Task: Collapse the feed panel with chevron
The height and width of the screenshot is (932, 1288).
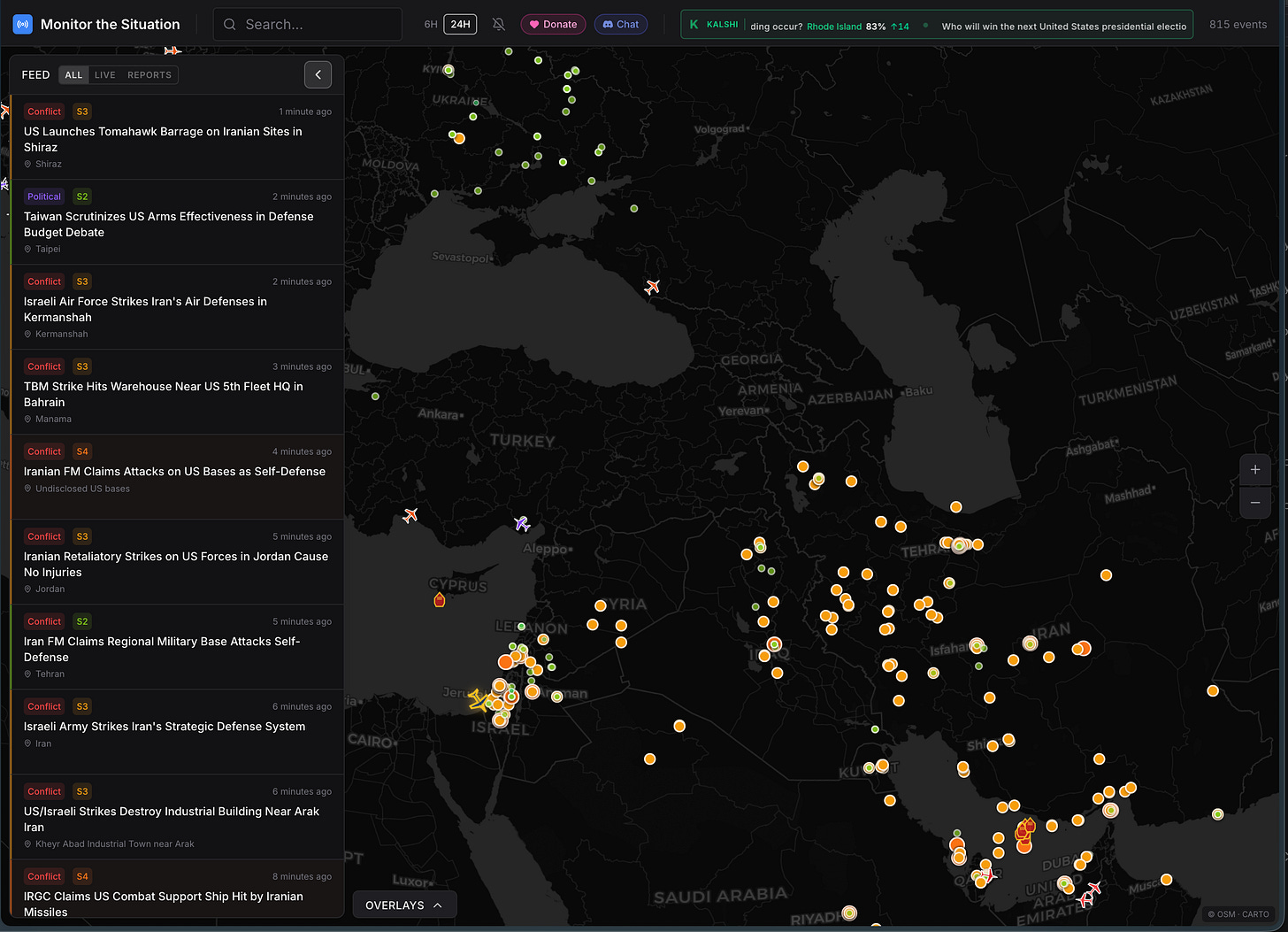Action: [318, 75]
